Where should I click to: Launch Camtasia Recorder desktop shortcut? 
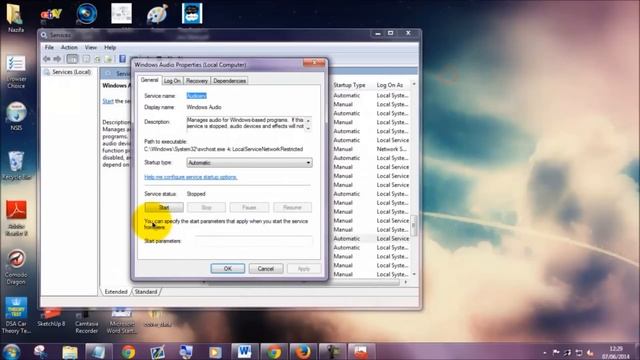point(87,322)
